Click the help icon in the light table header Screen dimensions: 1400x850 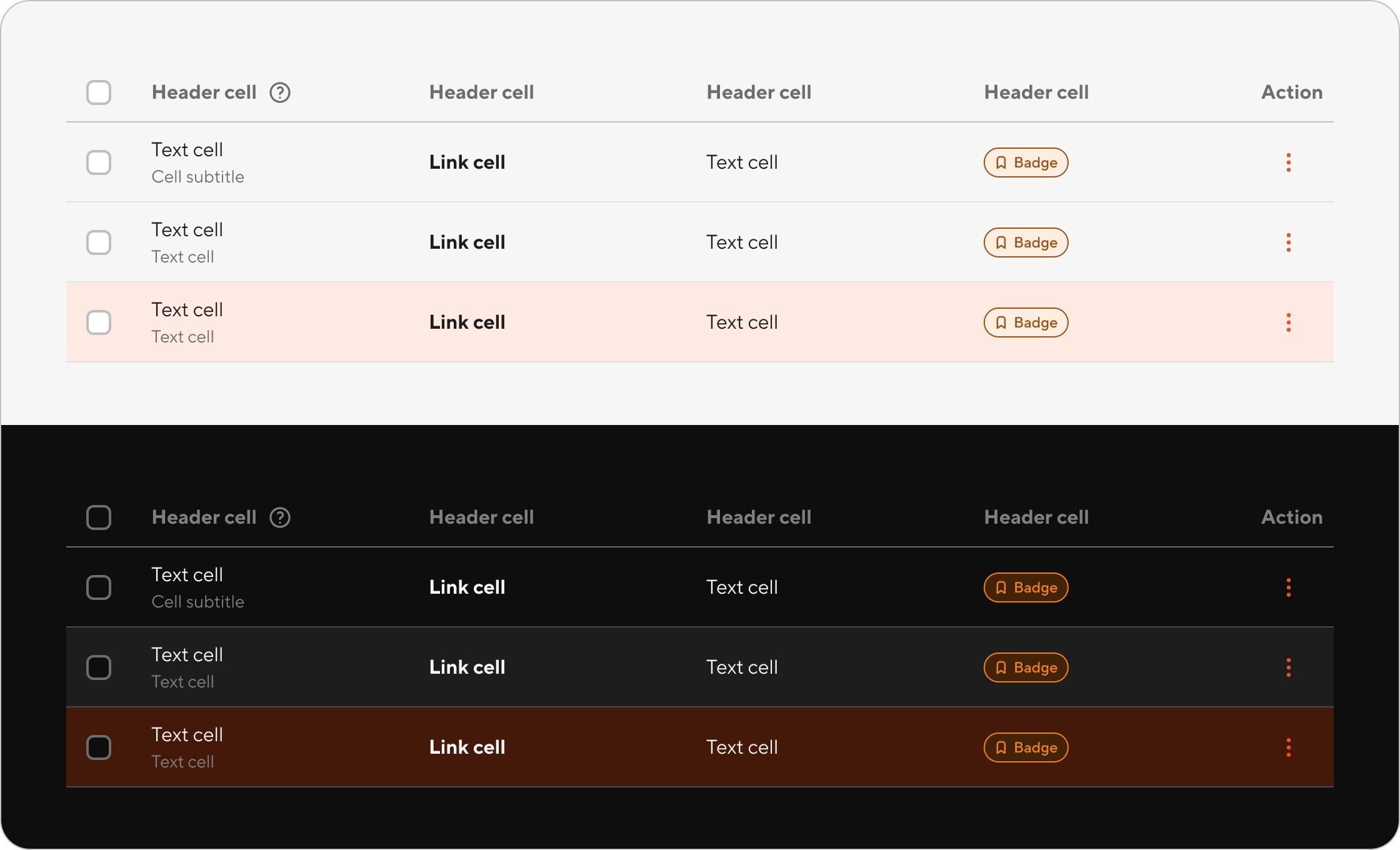tap(280, 92)
